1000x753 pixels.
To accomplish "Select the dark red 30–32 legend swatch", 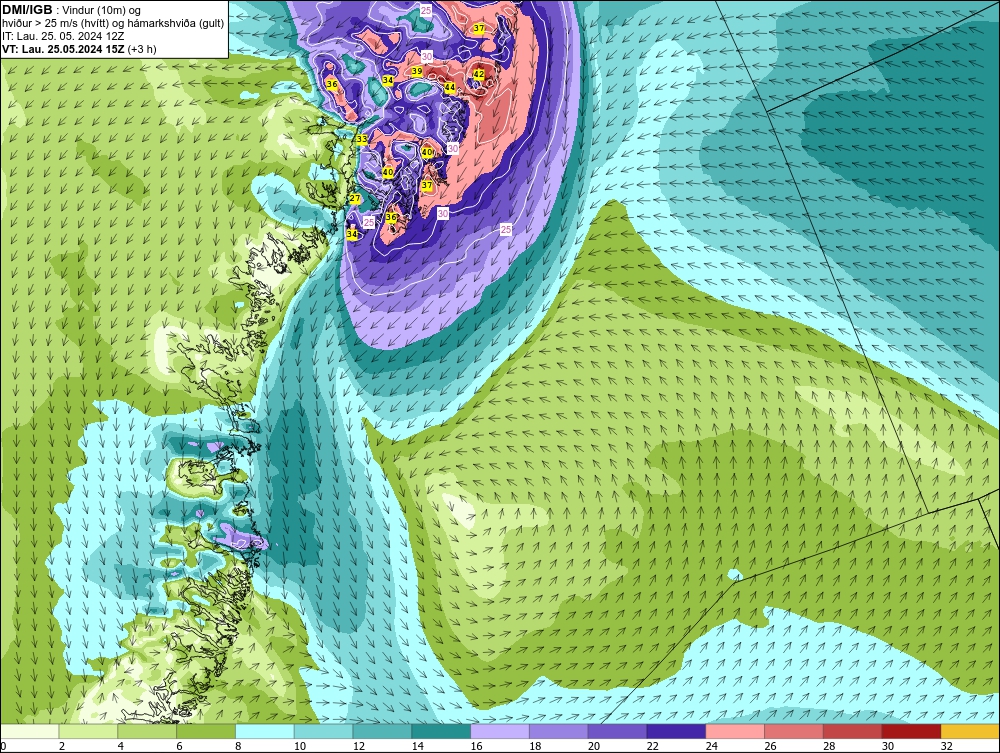I will 911,731.
